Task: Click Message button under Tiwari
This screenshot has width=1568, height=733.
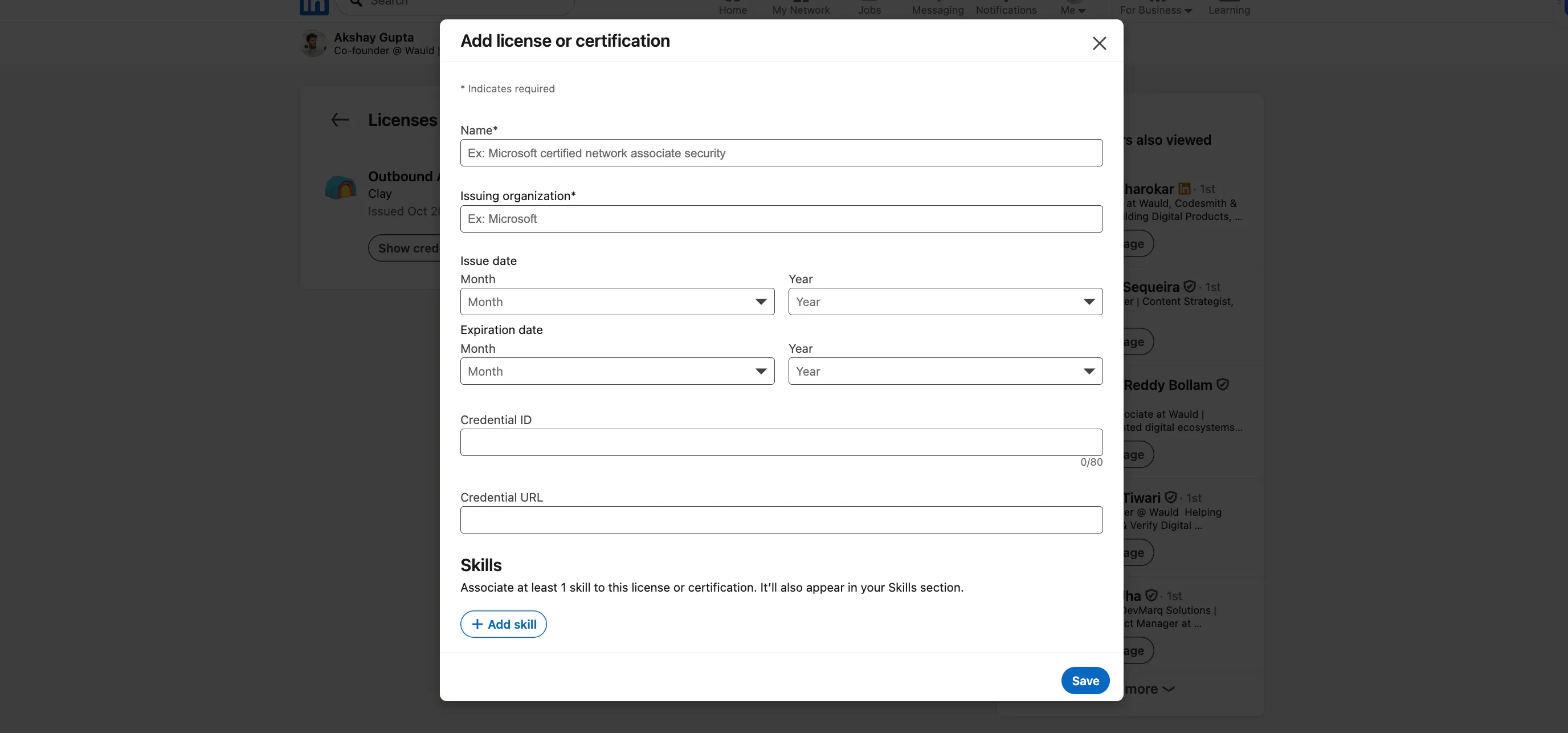Action: pyautogui.click(x=1138, y=552)
